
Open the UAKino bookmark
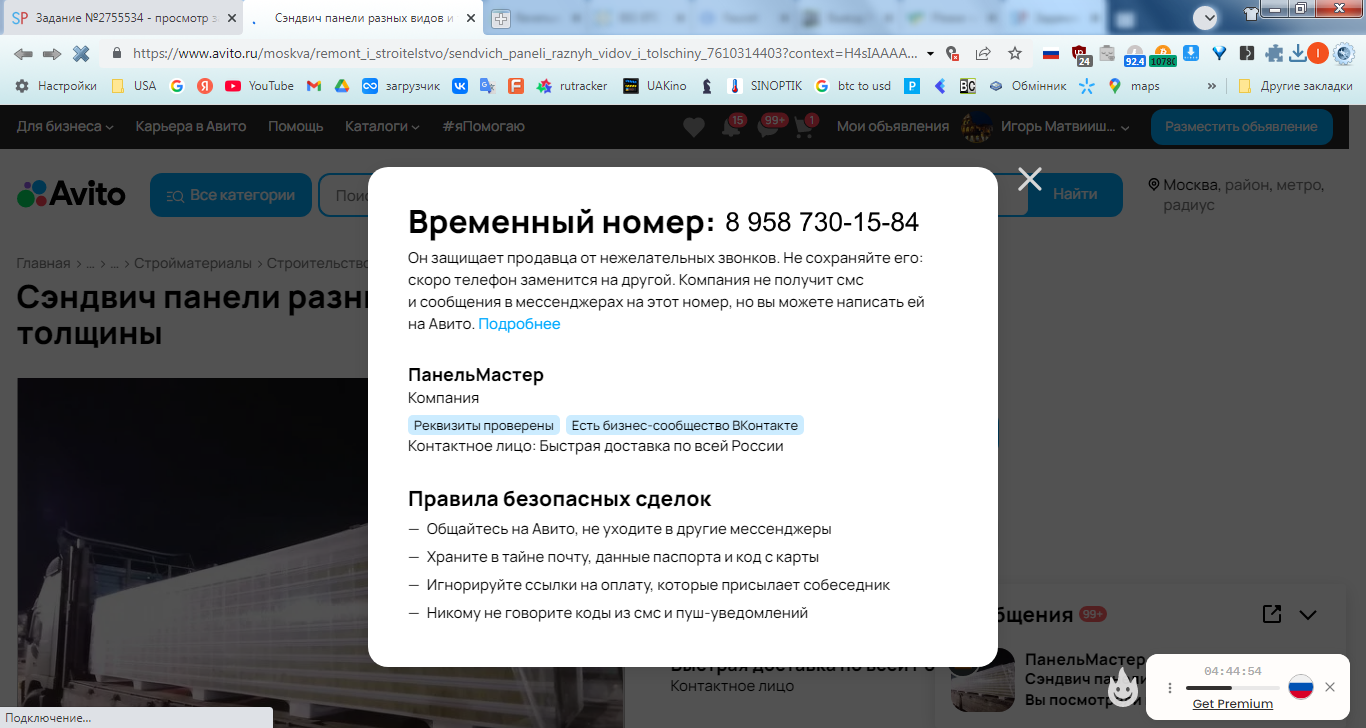[x=655, y=86]
